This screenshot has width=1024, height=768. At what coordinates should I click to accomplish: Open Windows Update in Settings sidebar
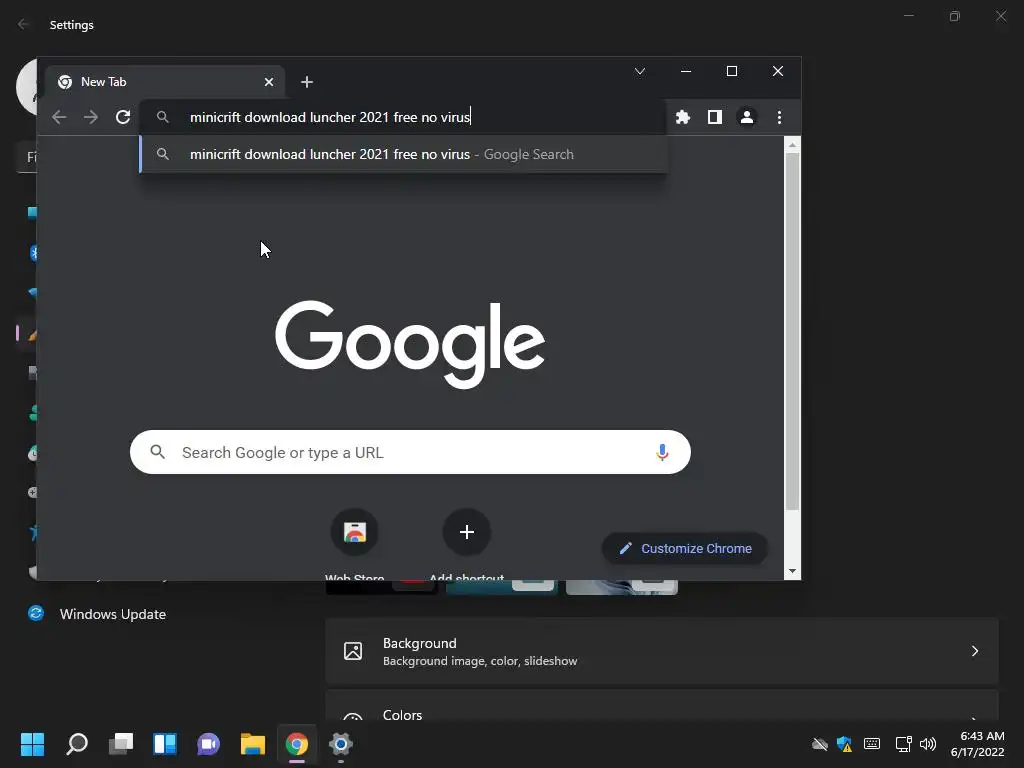pos(96,614)
